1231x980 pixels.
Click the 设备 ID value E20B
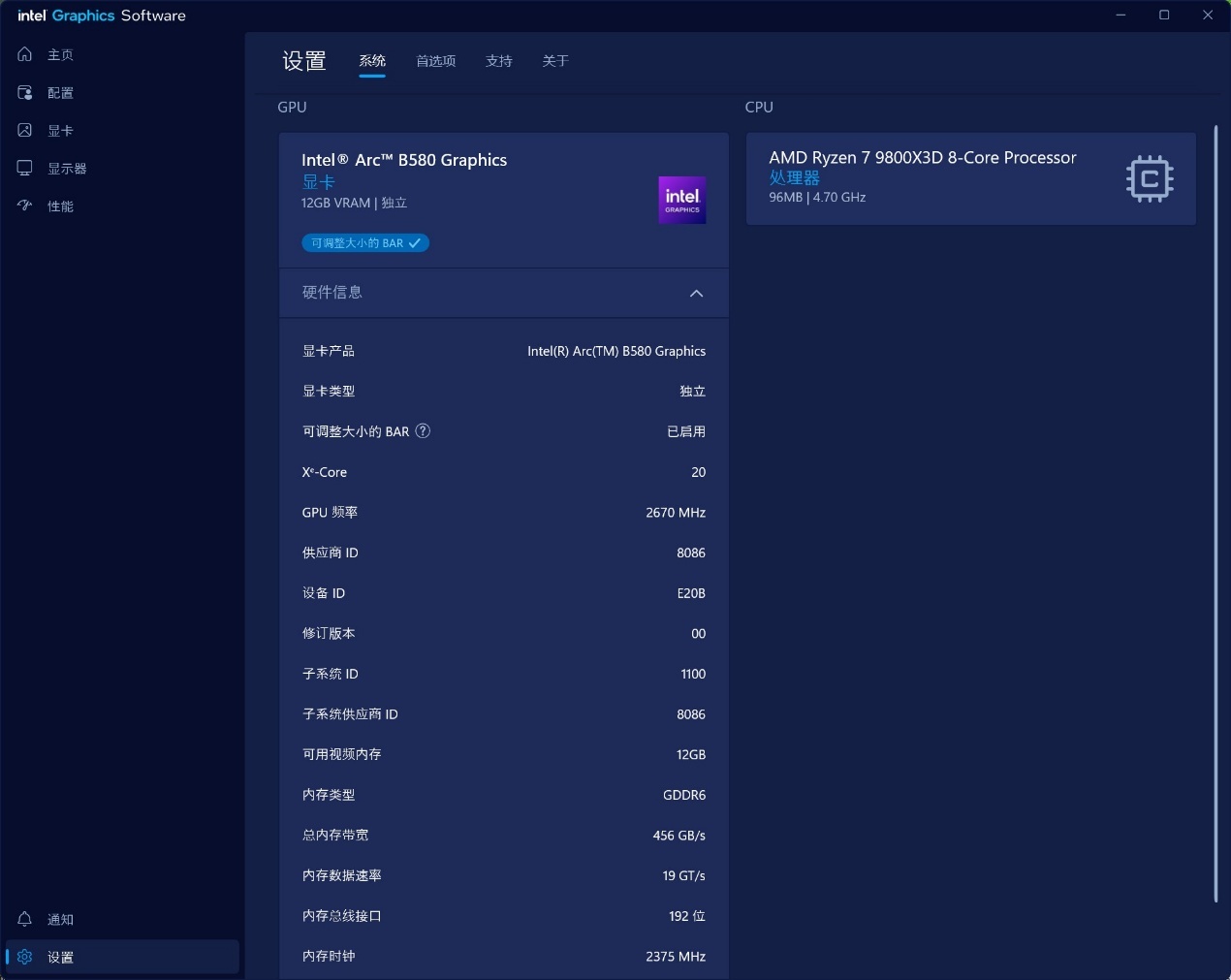[691, 593]
